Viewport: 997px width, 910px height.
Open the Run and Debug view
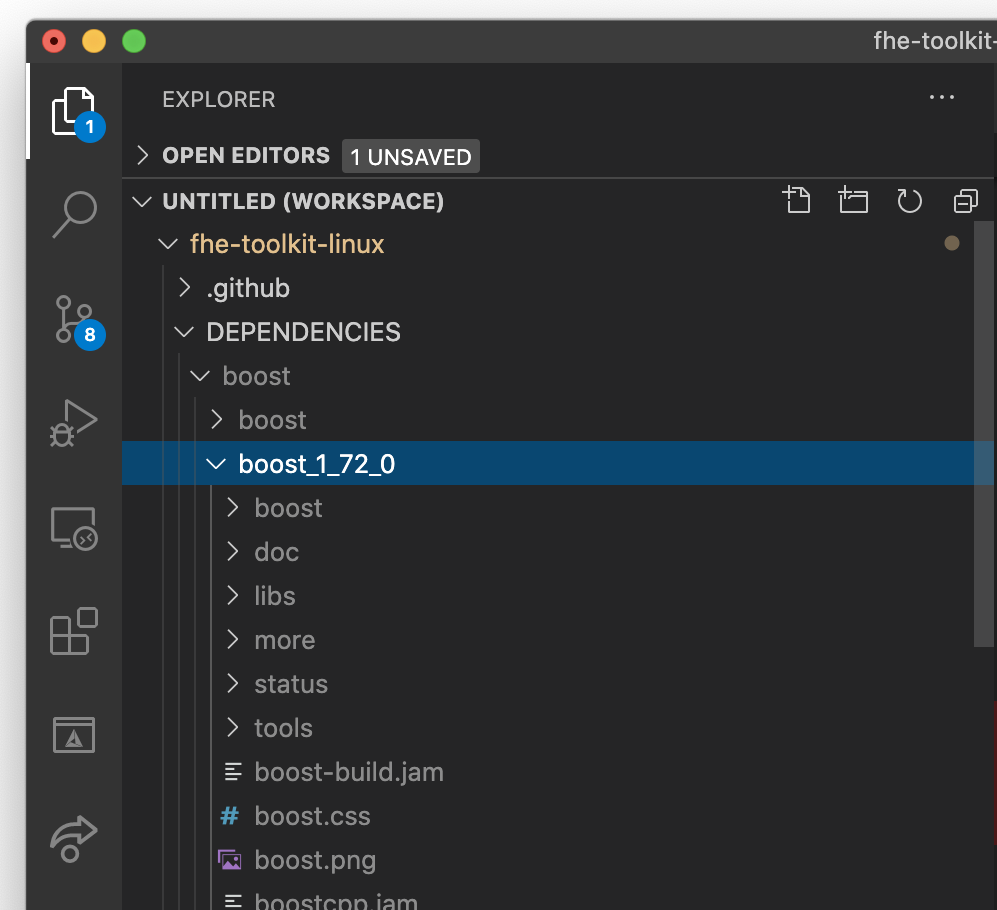[x=74, y=423]
